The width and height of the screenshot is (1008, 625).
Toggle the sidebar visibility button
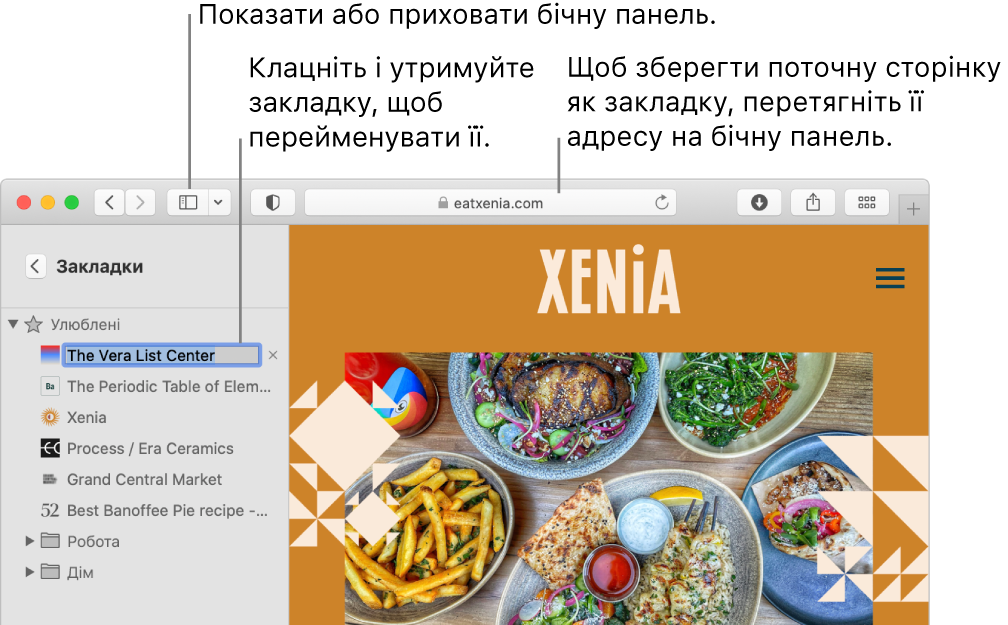188,202
